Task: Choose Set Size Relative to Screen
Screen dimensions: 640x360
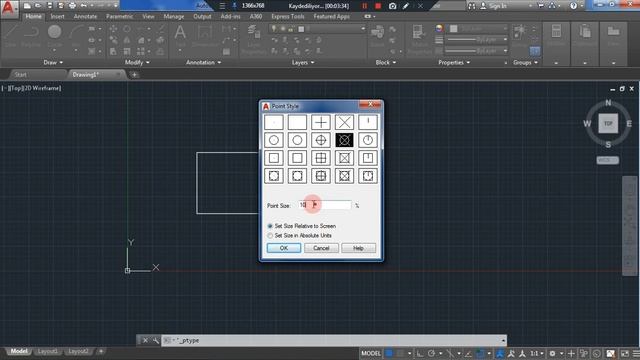Action: click(302, 226)
